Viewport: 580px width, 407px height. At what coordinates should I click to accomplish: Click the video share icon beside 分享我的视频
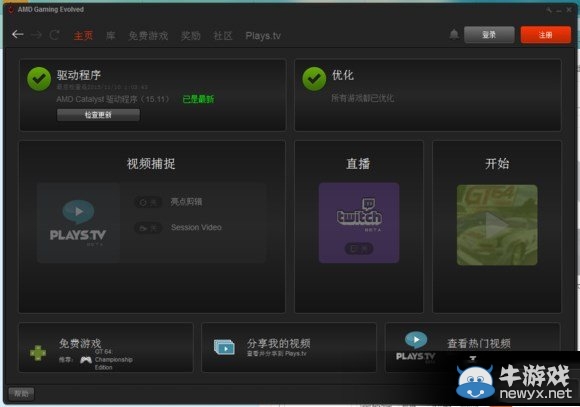[224, 347]
